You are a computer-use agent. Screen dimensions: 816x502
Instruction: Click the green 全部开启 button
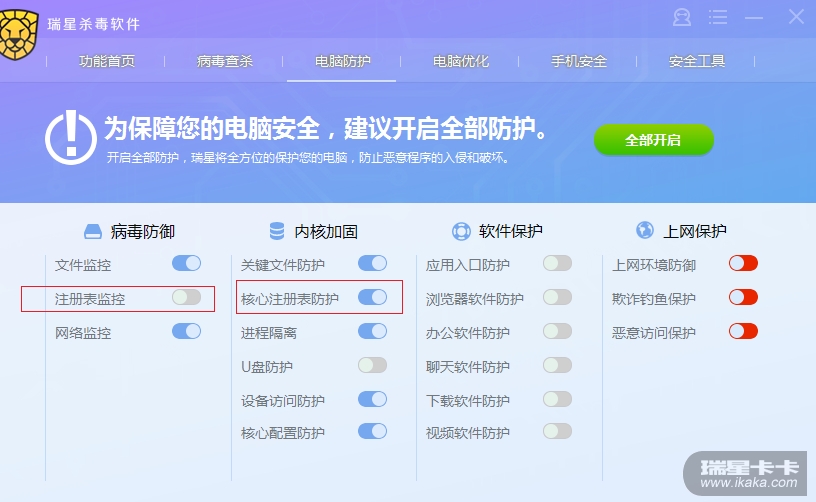pos(654,139)
